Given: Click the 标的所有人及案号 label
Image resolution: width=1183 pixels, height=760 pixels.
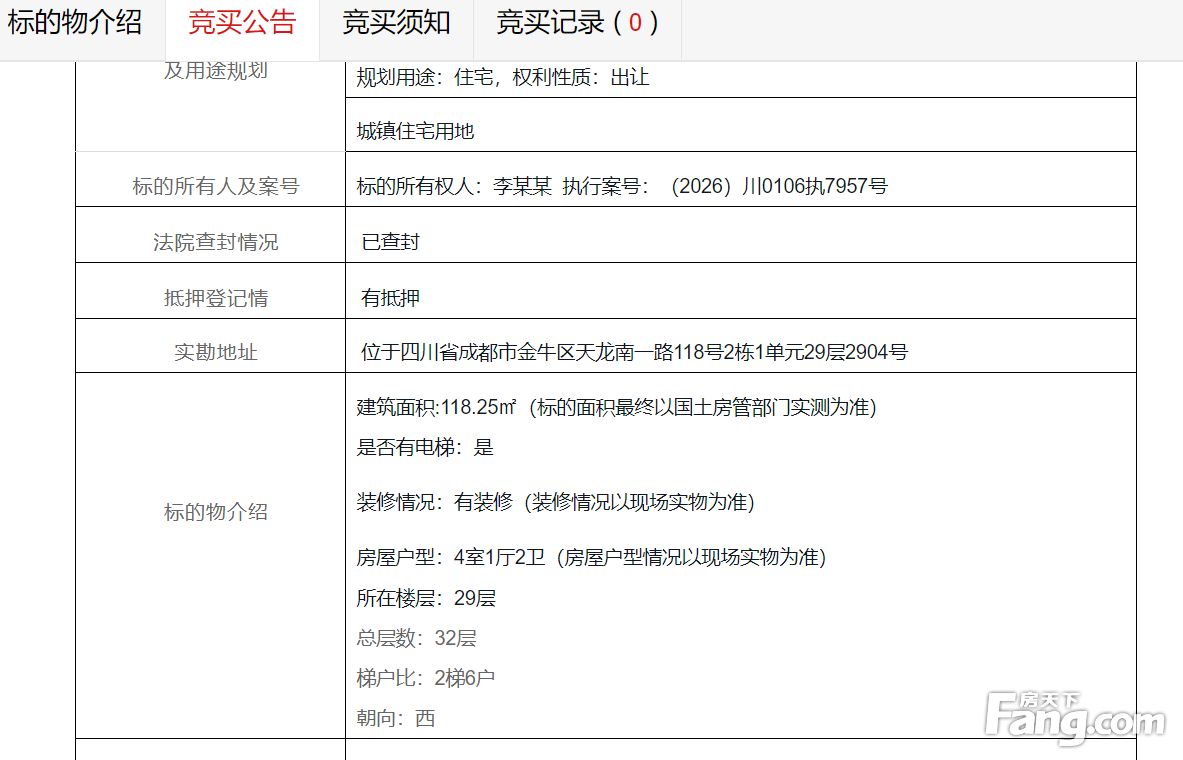Looking at the screenshot, I should 216,186.
